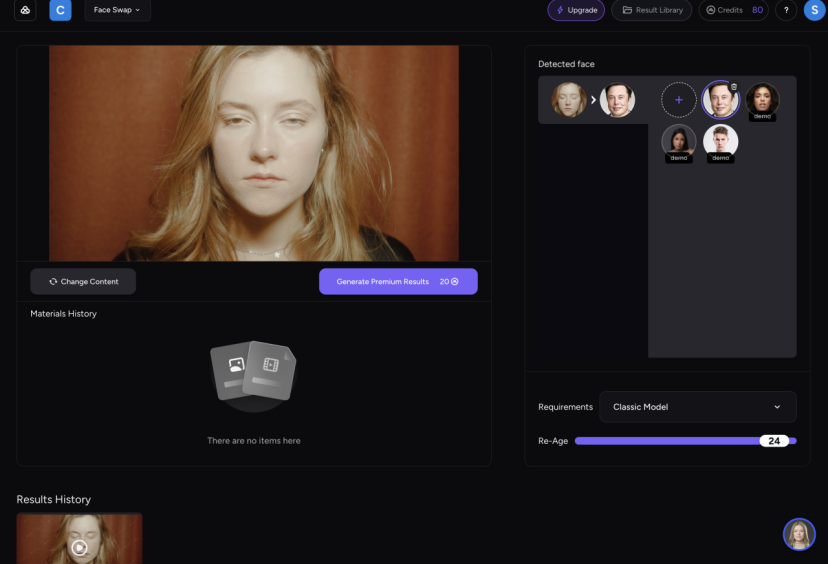Open the help question mark icon

(x=786, y=10)
